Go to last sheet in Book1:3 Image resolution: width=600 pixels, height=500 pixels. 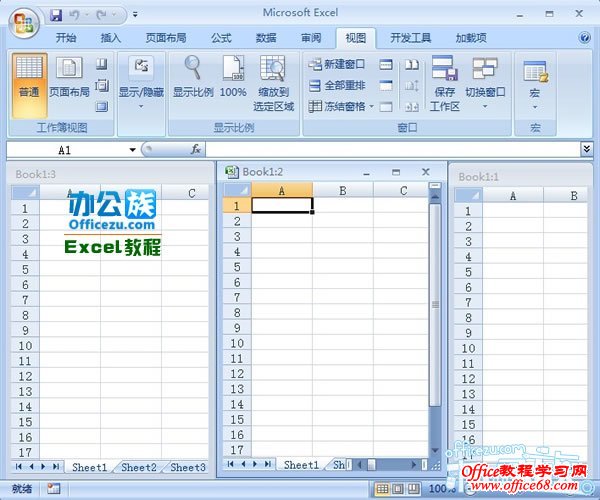pos(56,467)
